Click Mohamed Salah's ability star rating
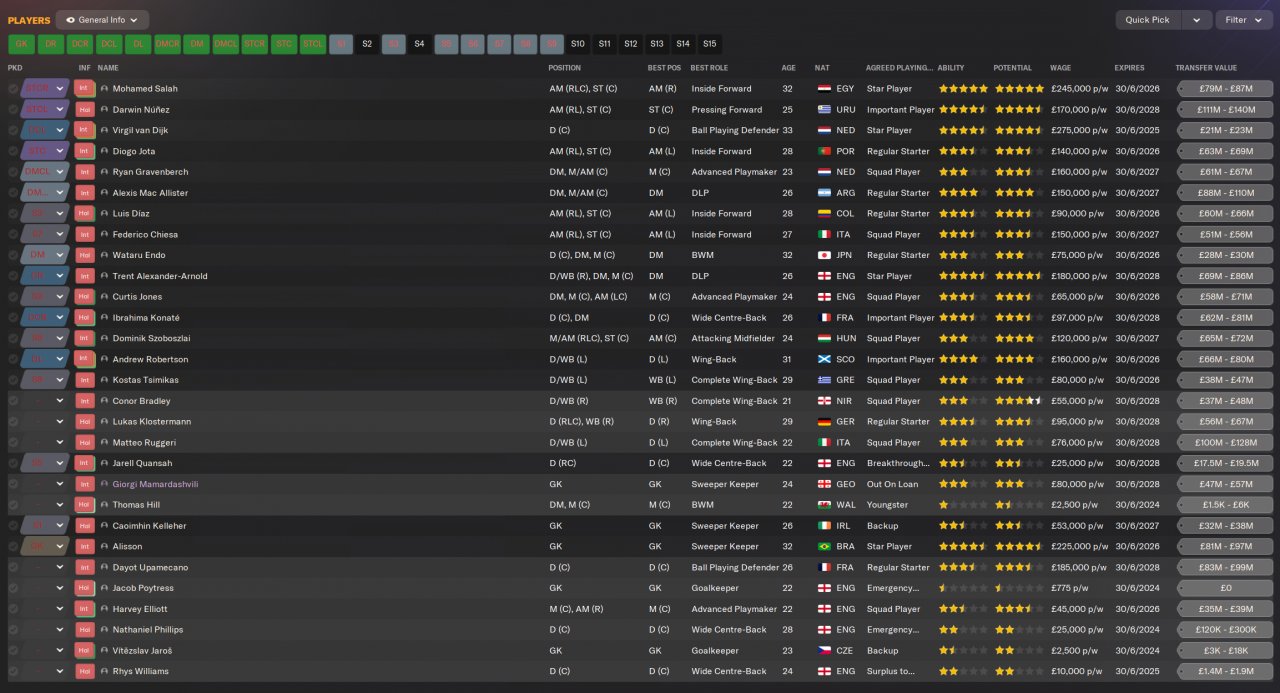 [963, 88]
